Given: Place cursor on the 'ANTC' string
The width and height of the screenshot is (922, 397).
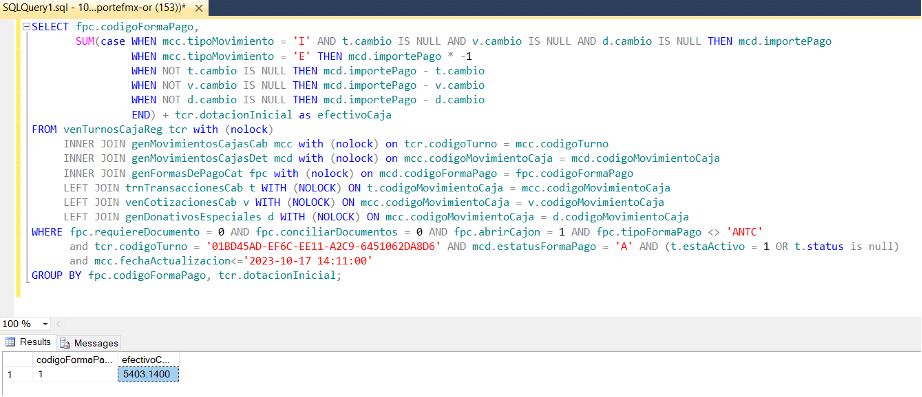Looking at the screenshot, I should point(745,232).
